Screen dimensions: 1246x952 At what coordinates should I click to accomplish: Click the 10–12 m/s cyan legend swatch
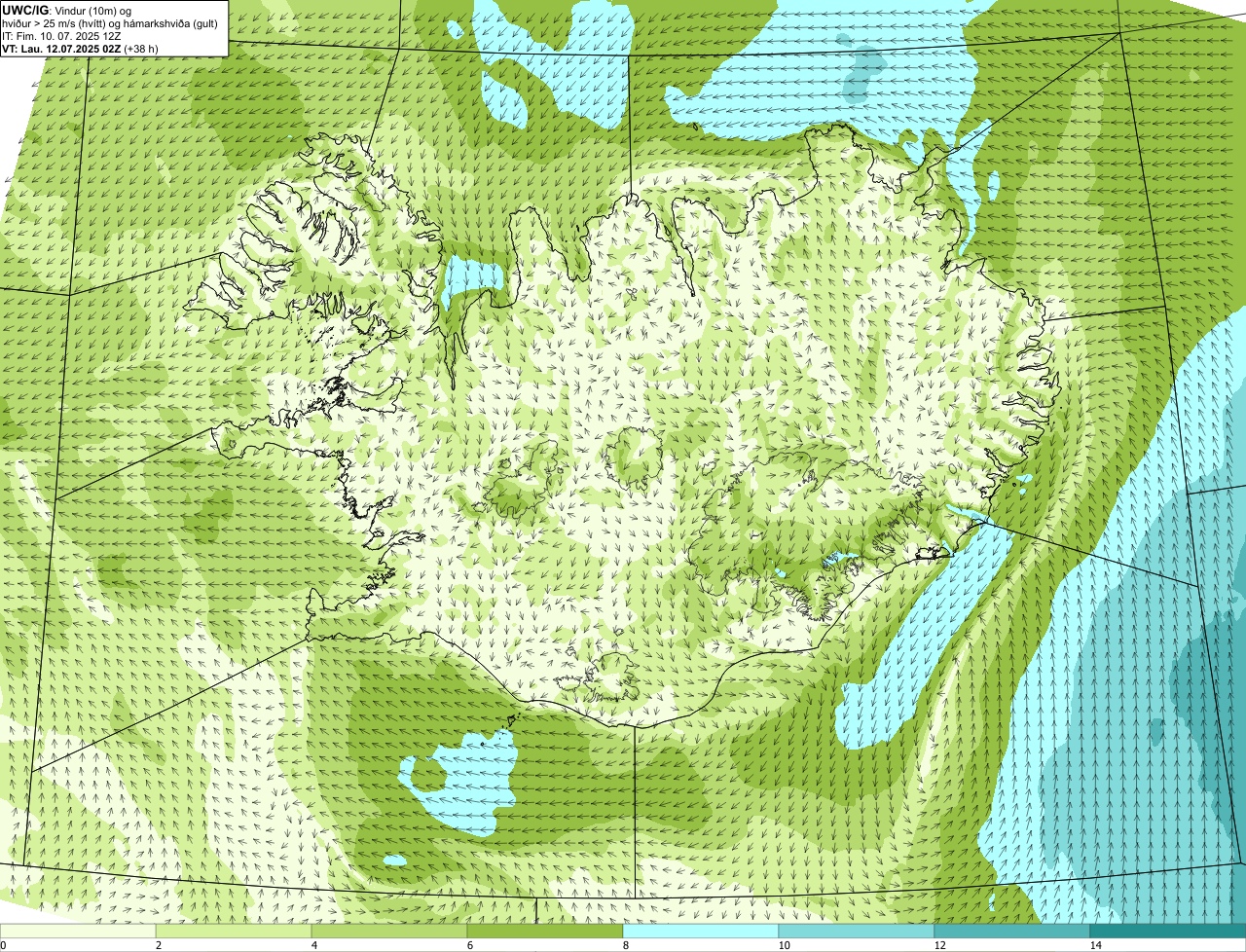click(x=857, y=932)
